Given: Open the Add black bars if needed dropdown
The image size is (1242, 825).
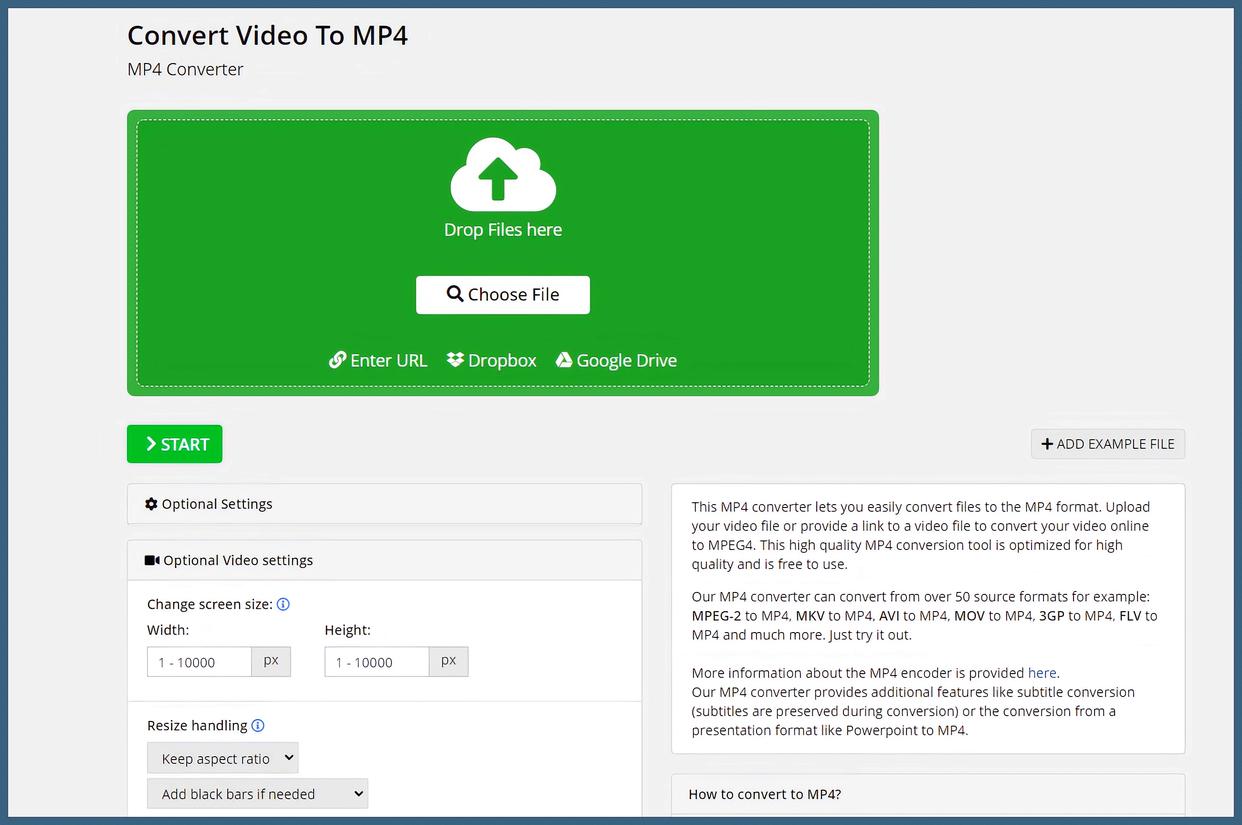Looking at the screenshot, I should click(257, 793).
